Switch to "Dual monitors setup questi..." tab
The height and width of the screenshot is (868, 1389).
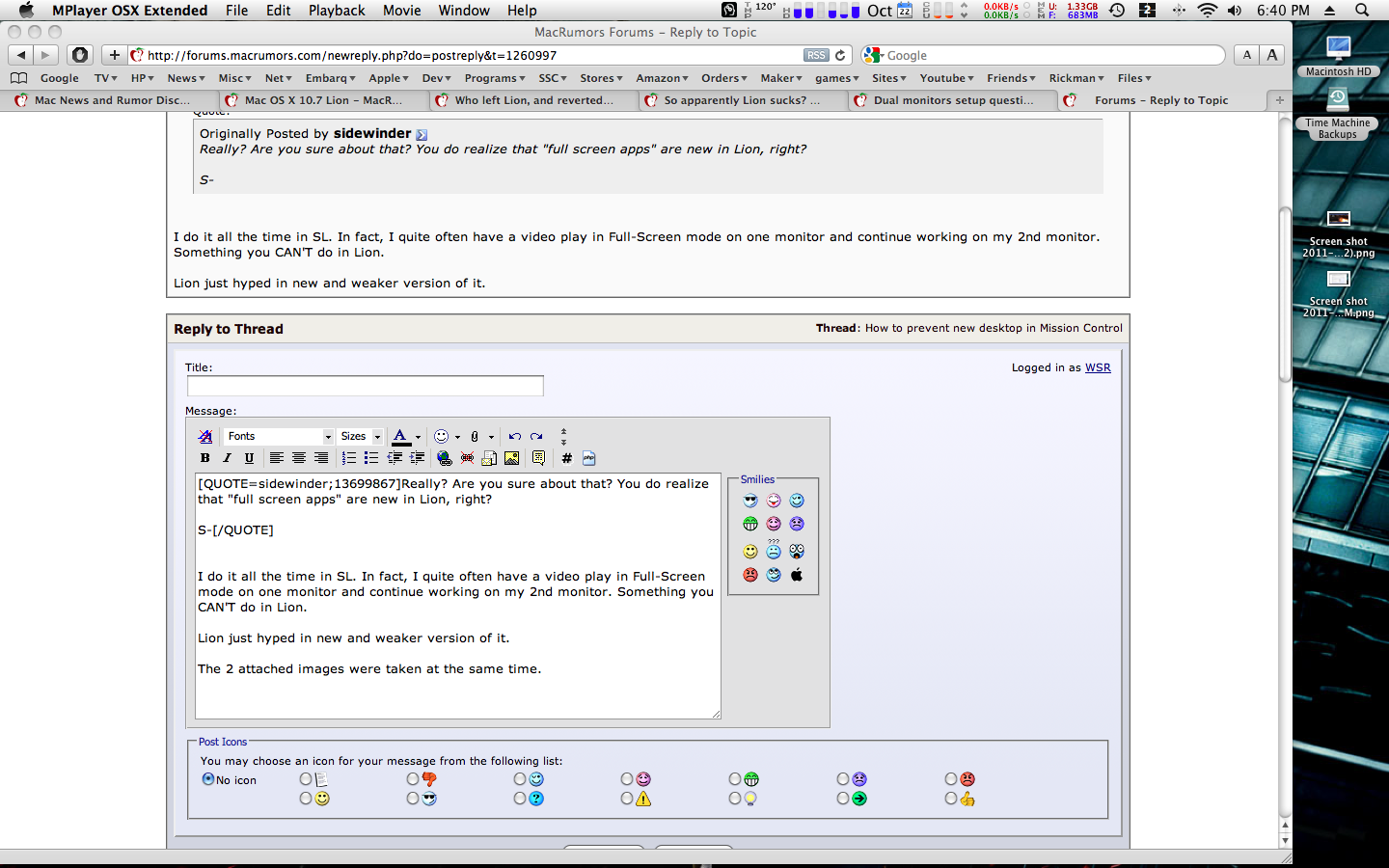pos(953,100)
